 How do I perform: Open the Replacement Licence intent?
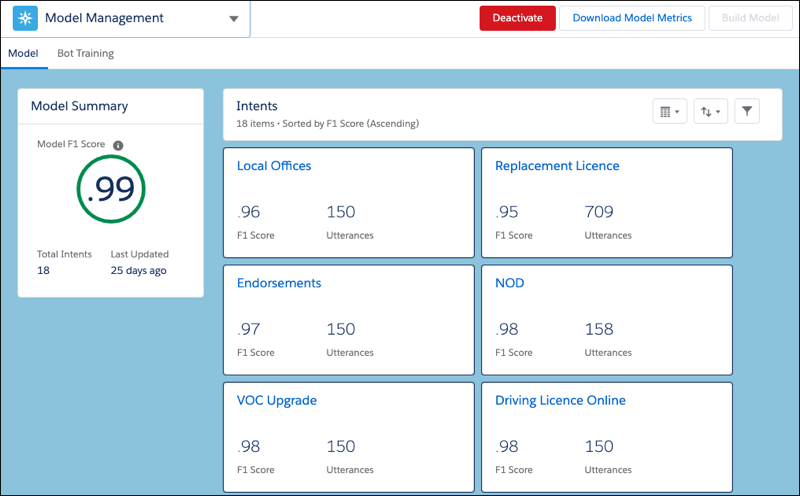pyautogui.click(x=557, y=166)
